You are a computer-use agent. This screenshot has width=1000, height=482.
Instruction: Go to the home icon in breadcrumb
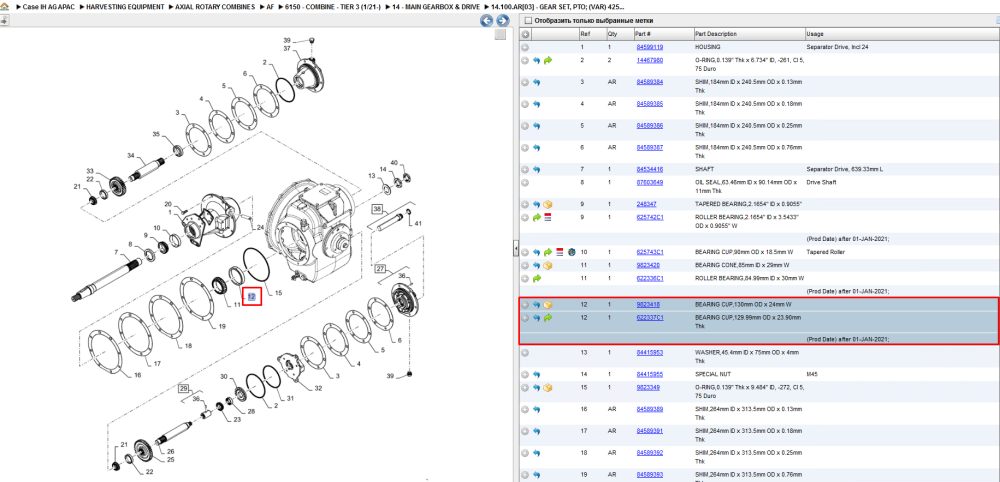pyautogui.click(x=4, y=6)
